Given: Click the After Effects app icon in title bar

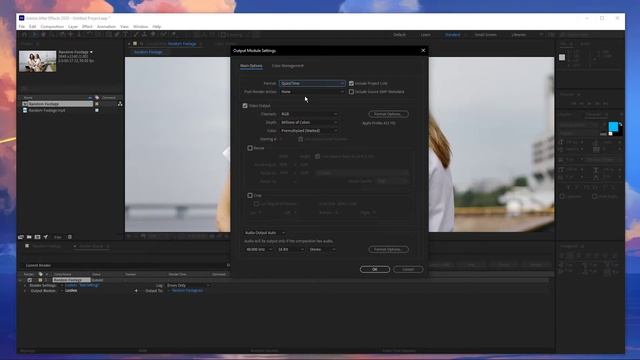Looking at the screenshot, I should [x=22, y=18].
